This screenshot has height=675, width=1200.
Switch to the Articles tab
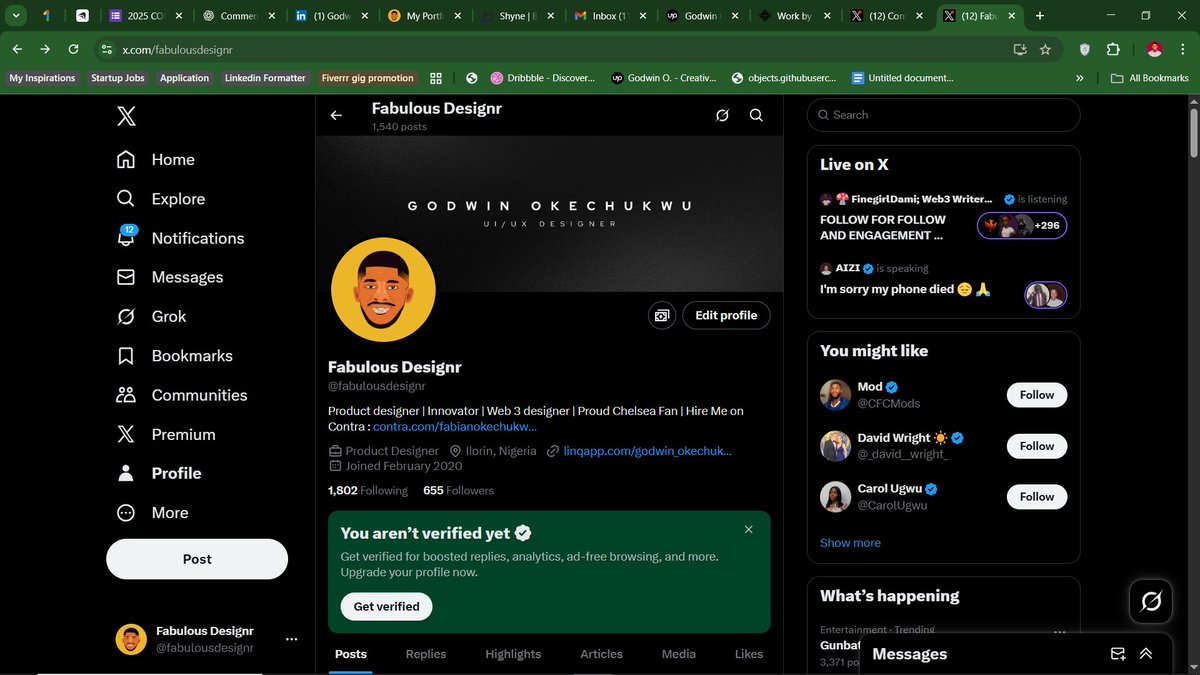click(602, 654)
